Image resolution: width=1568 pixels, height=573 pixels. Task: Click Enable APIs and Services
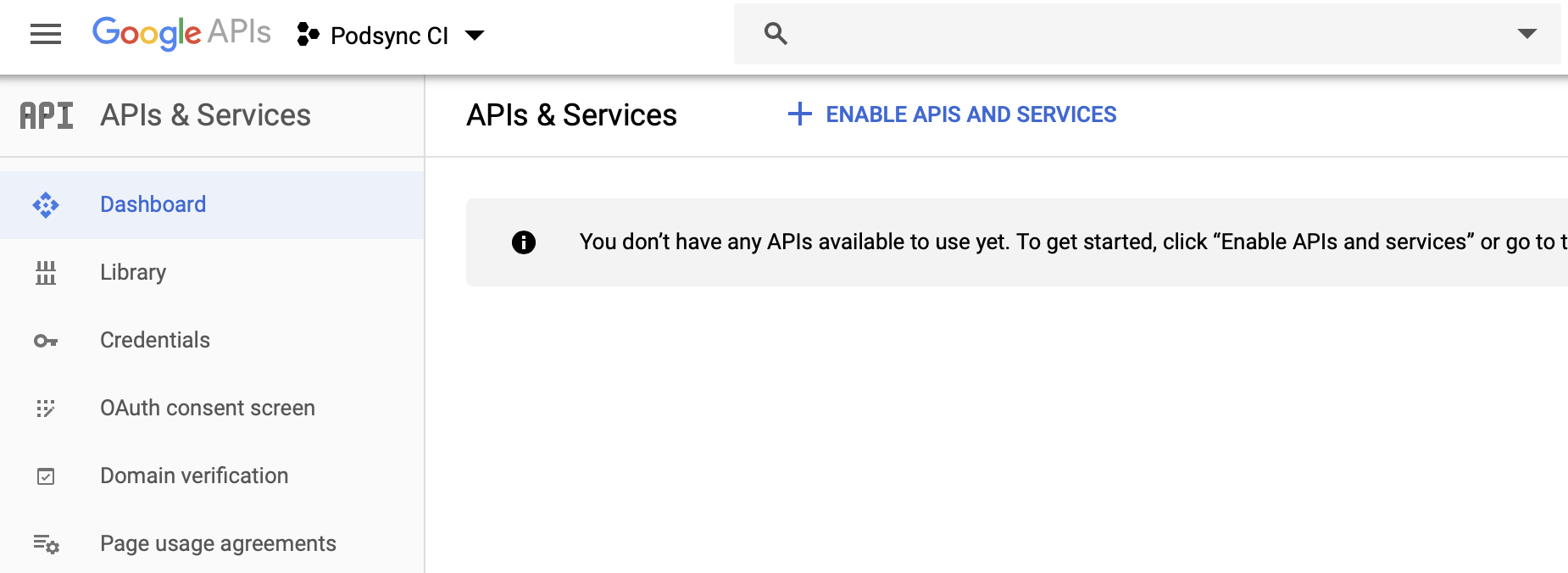pos(970,114)
